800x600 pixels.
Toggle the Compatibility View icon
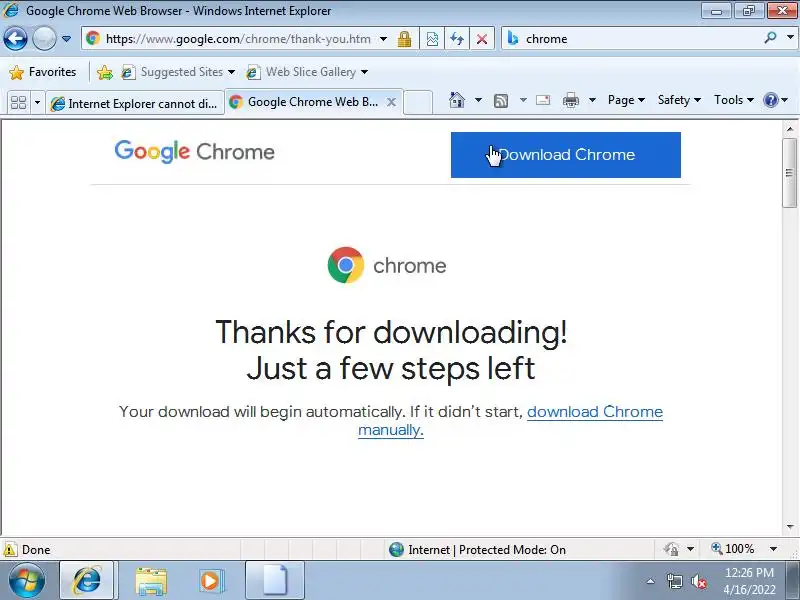coord(432,39)
